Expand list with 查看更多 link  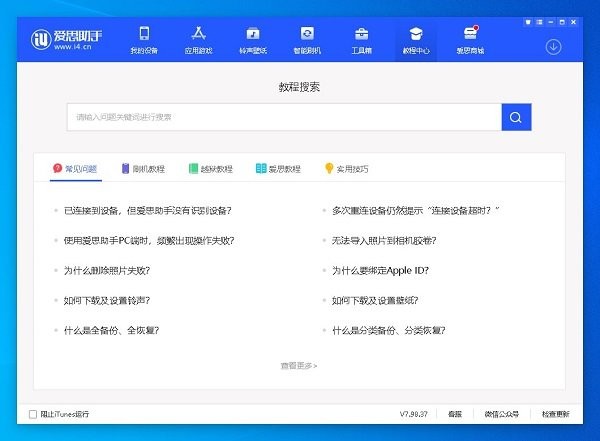(299, 366)
